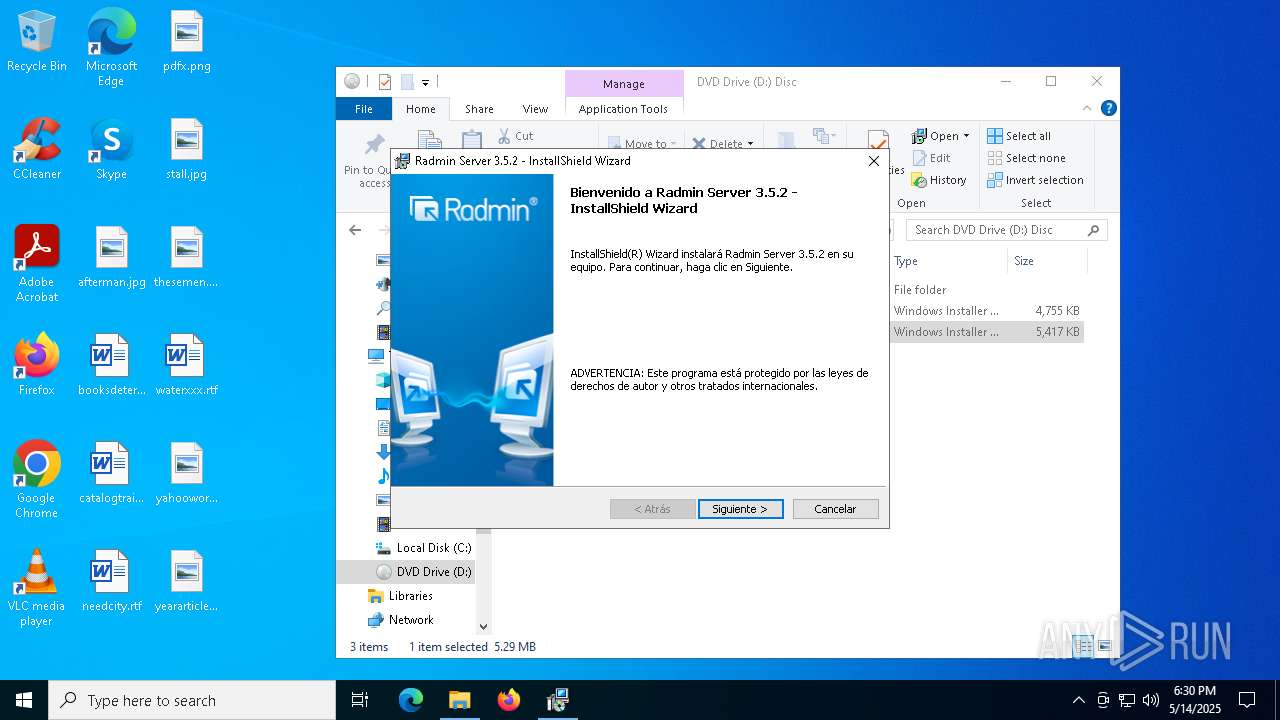This screenshot has width=1280, height=720.
Task: Select the 5,417 KB Windows Installer file
Action: click(x=986, y=332)
